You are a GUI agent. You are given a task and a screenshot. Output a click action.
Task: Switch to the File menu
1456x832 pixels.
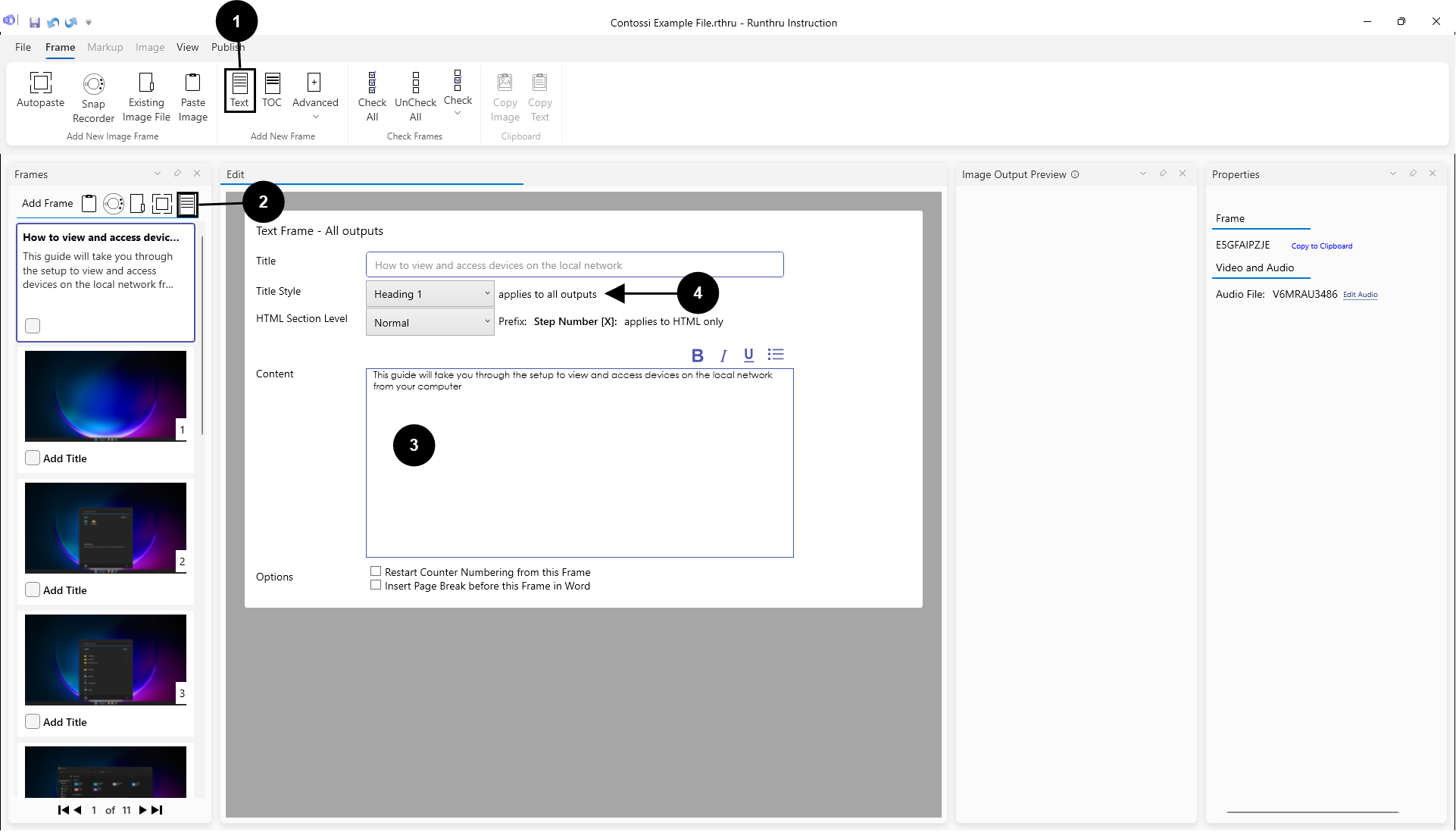(23, 47)
